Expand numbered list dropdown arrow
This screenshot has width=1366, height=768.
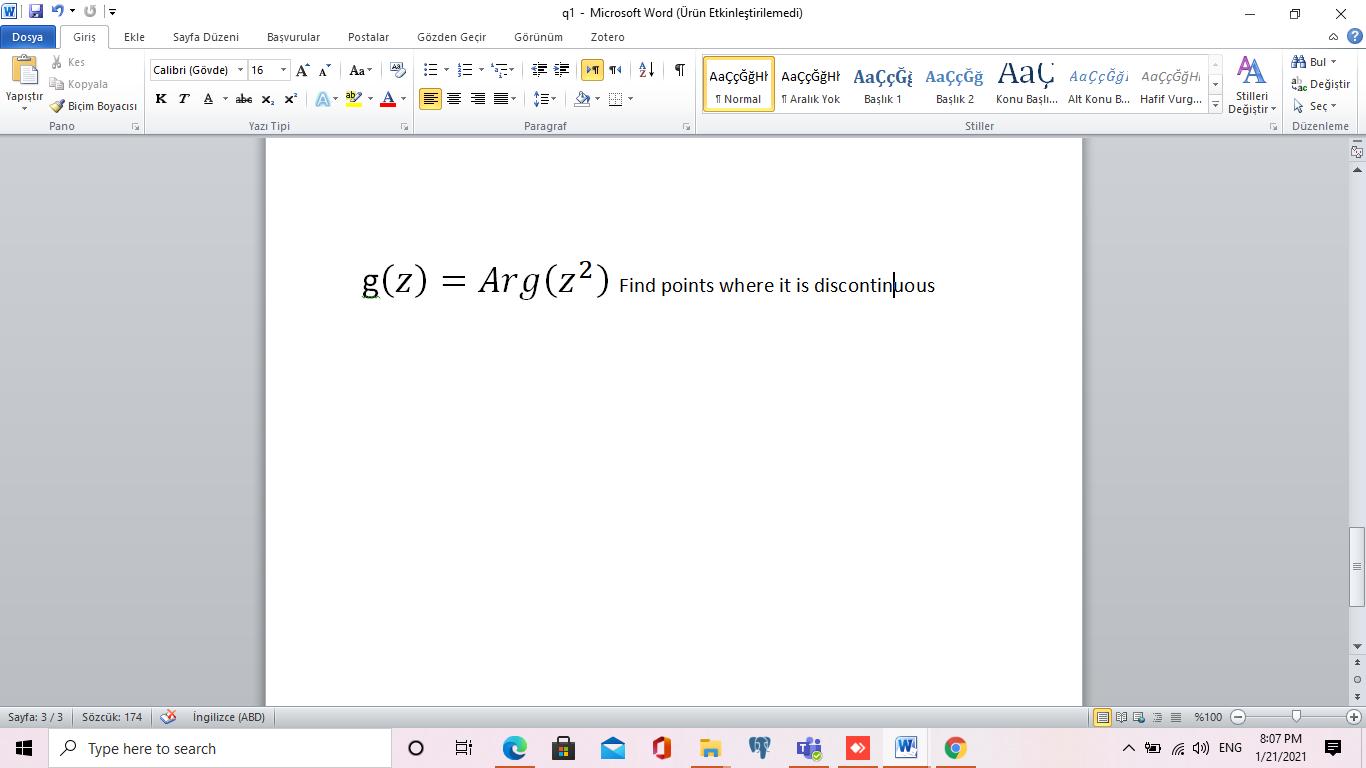[481, 70]
